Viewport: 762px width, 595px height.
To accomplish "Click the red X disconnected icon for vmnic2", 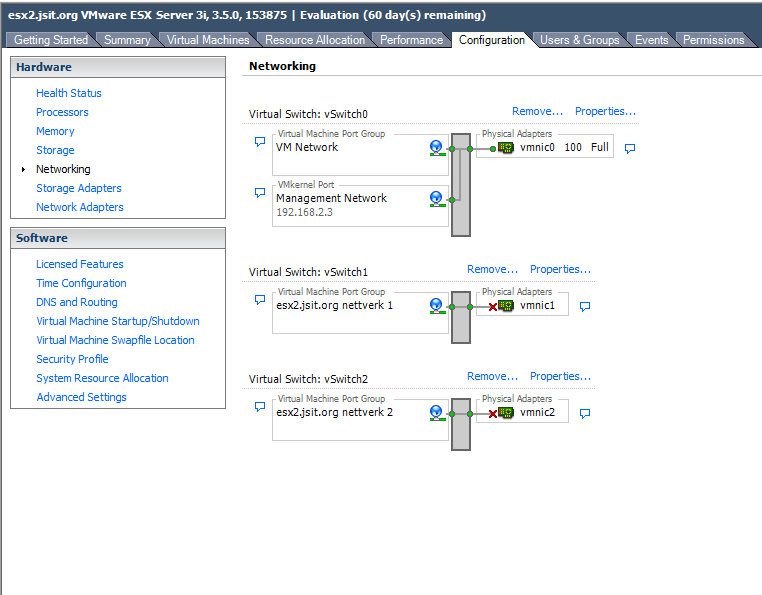I will (493, 414).
